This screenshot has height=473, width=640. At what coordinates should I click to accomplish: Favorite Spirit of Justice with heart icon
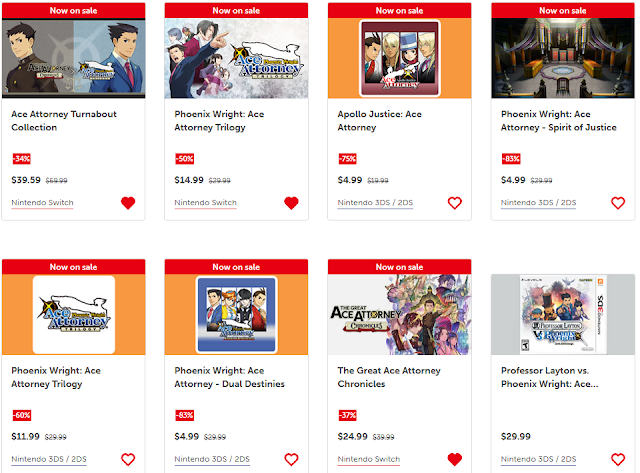pos(618,203)
